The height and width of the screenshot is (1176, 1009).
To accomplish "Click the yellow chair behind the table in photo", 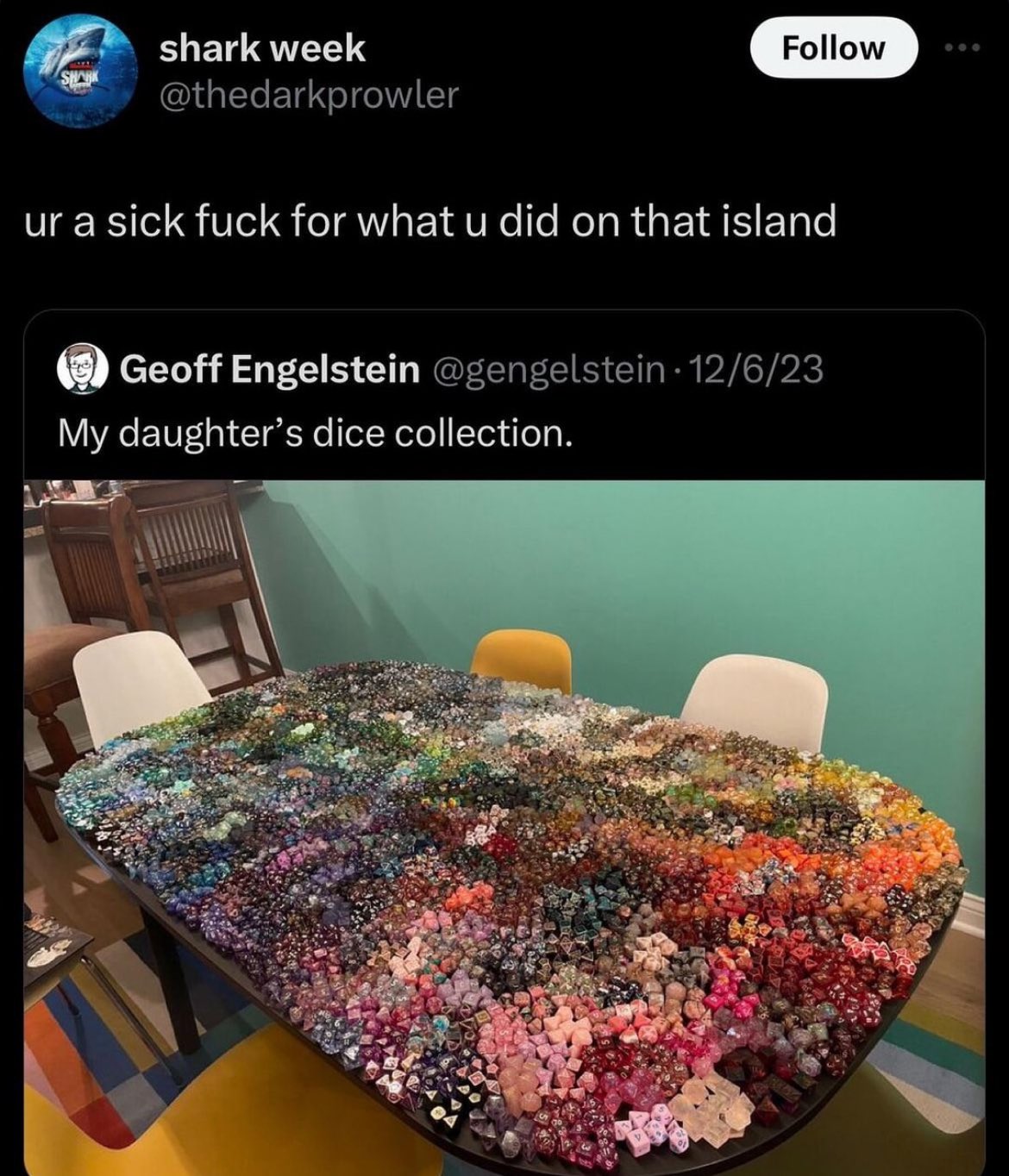I will [521, 661].
